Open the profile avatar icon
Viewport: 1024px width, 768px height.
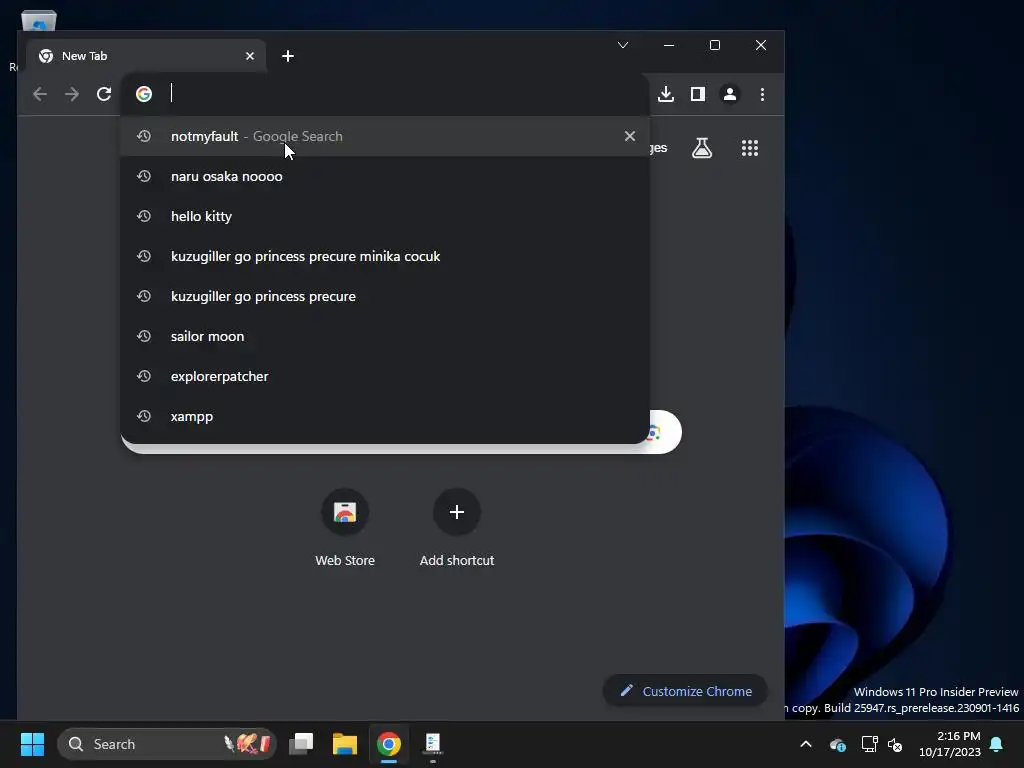coord(729,94)
